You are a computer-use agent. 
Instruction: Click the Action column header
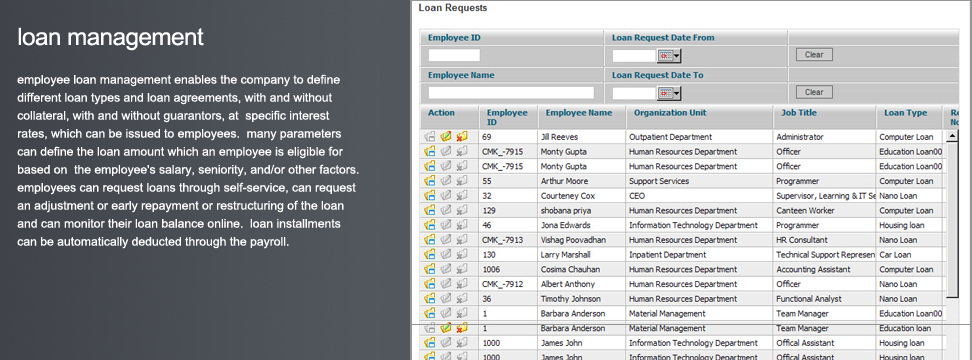click(x=441, y=113)
